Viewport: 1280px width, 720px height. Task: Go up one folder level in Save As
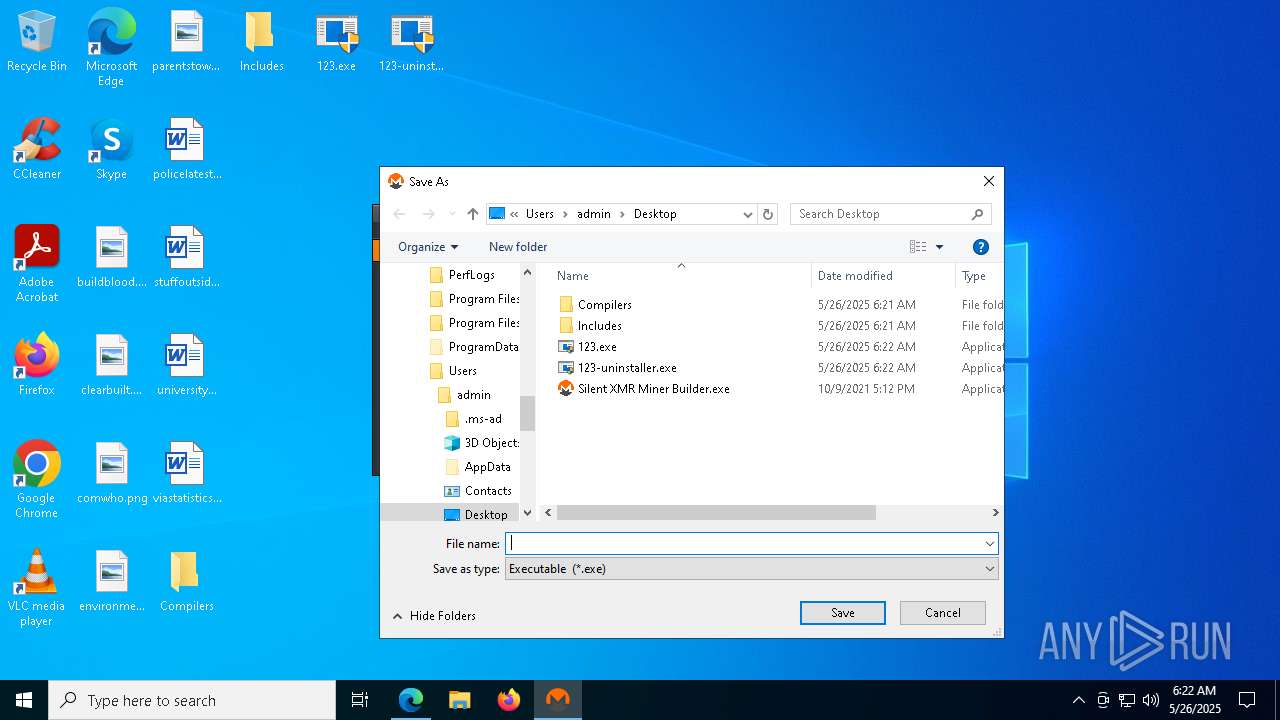pos(473,214)
